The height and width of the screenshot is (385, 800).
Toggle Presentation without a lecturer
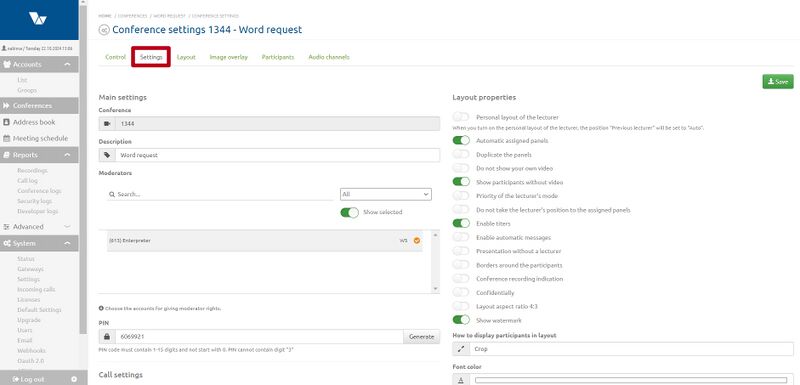point(461,251)
